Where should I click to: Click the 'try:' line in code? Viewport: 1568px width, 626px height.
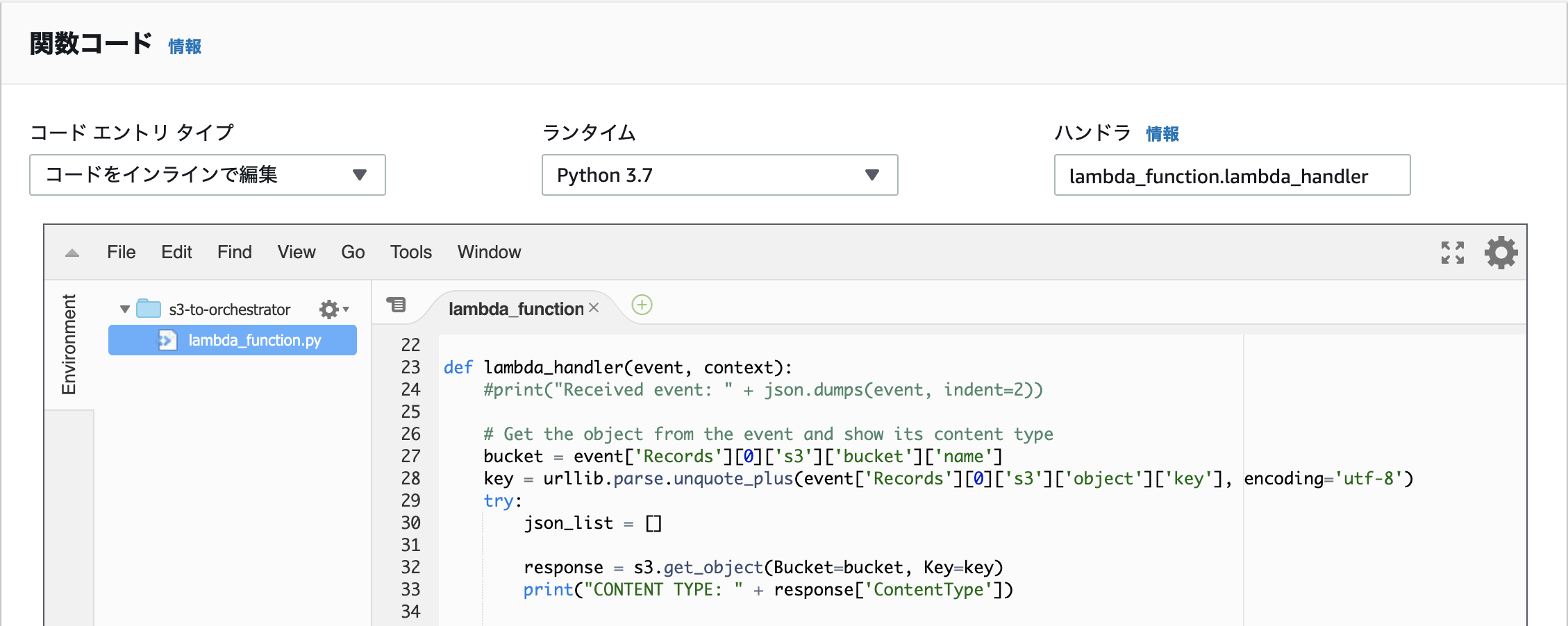(x=503, y=500)
